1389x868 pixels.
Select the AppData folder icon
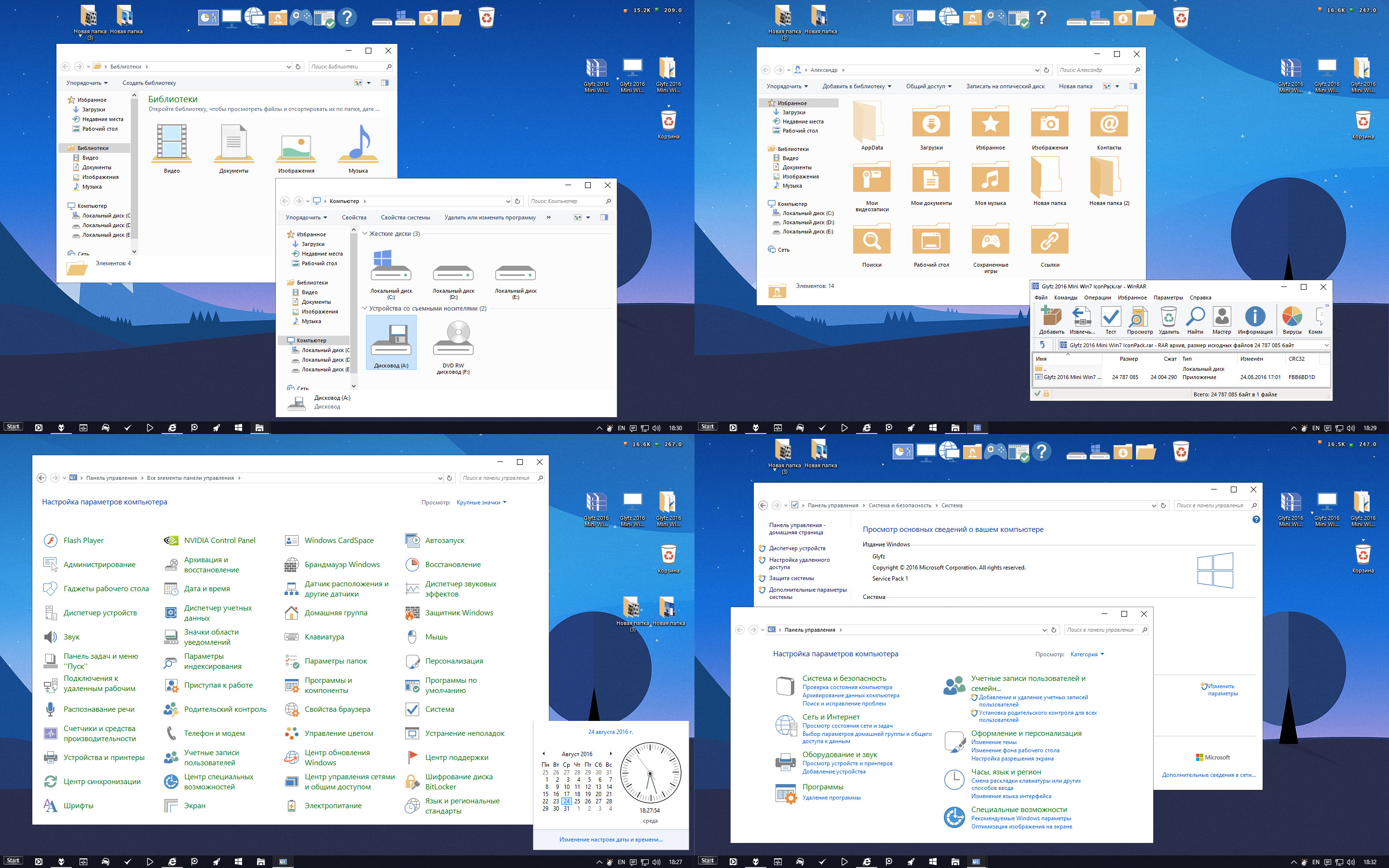pos(872,126)
